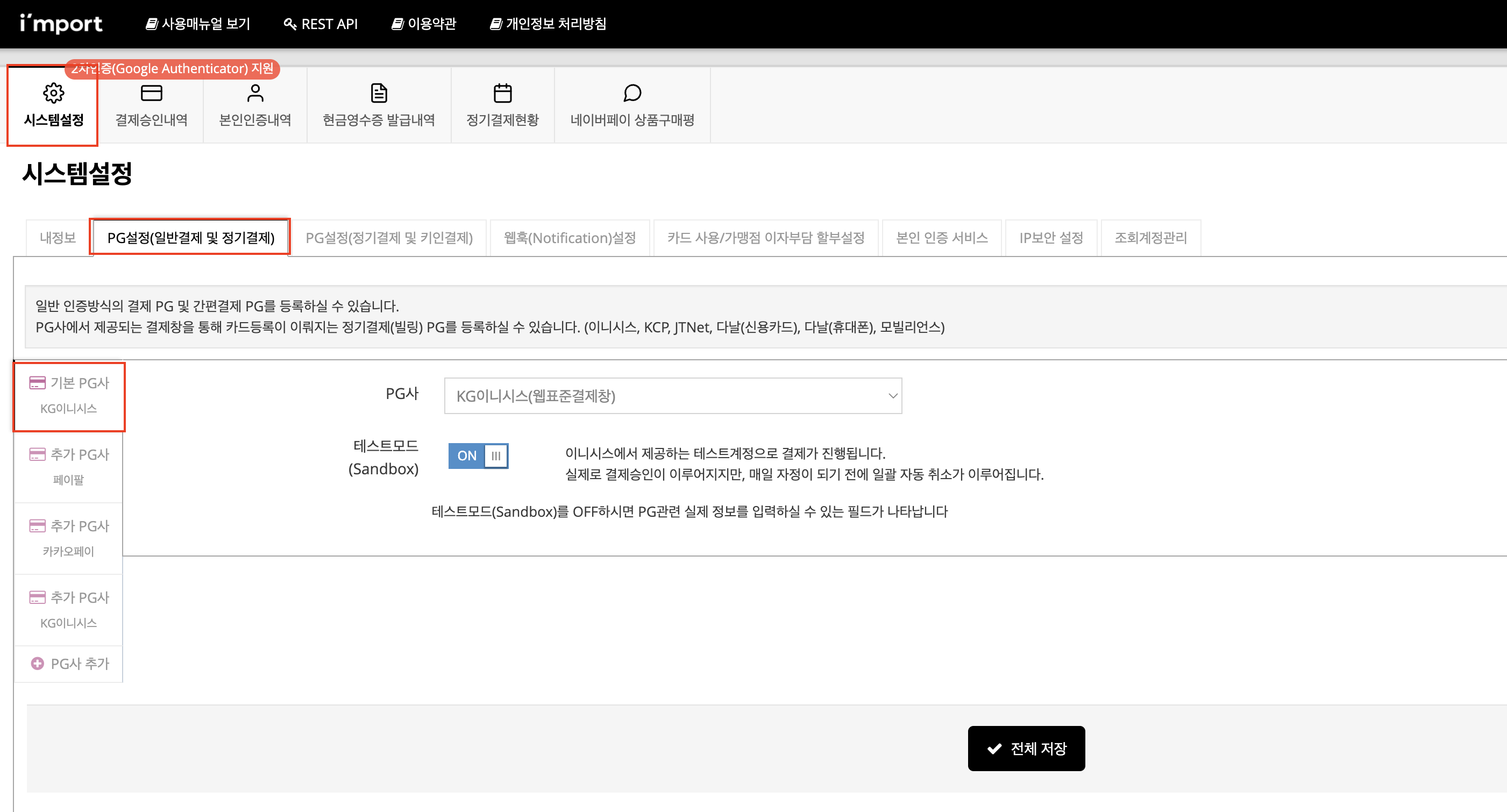Open the PG사 dropdown showing KG이니시스(웹표준결제창)

673,396
